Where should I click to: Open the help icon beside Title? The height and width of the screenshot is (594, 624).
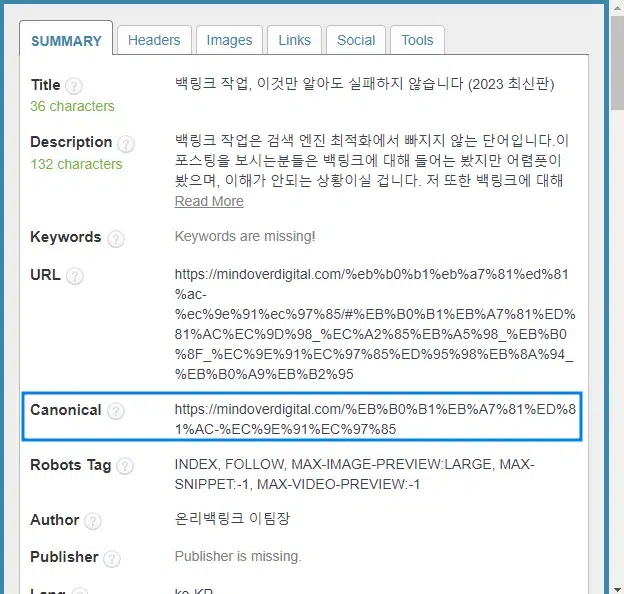tap(74, 86)
